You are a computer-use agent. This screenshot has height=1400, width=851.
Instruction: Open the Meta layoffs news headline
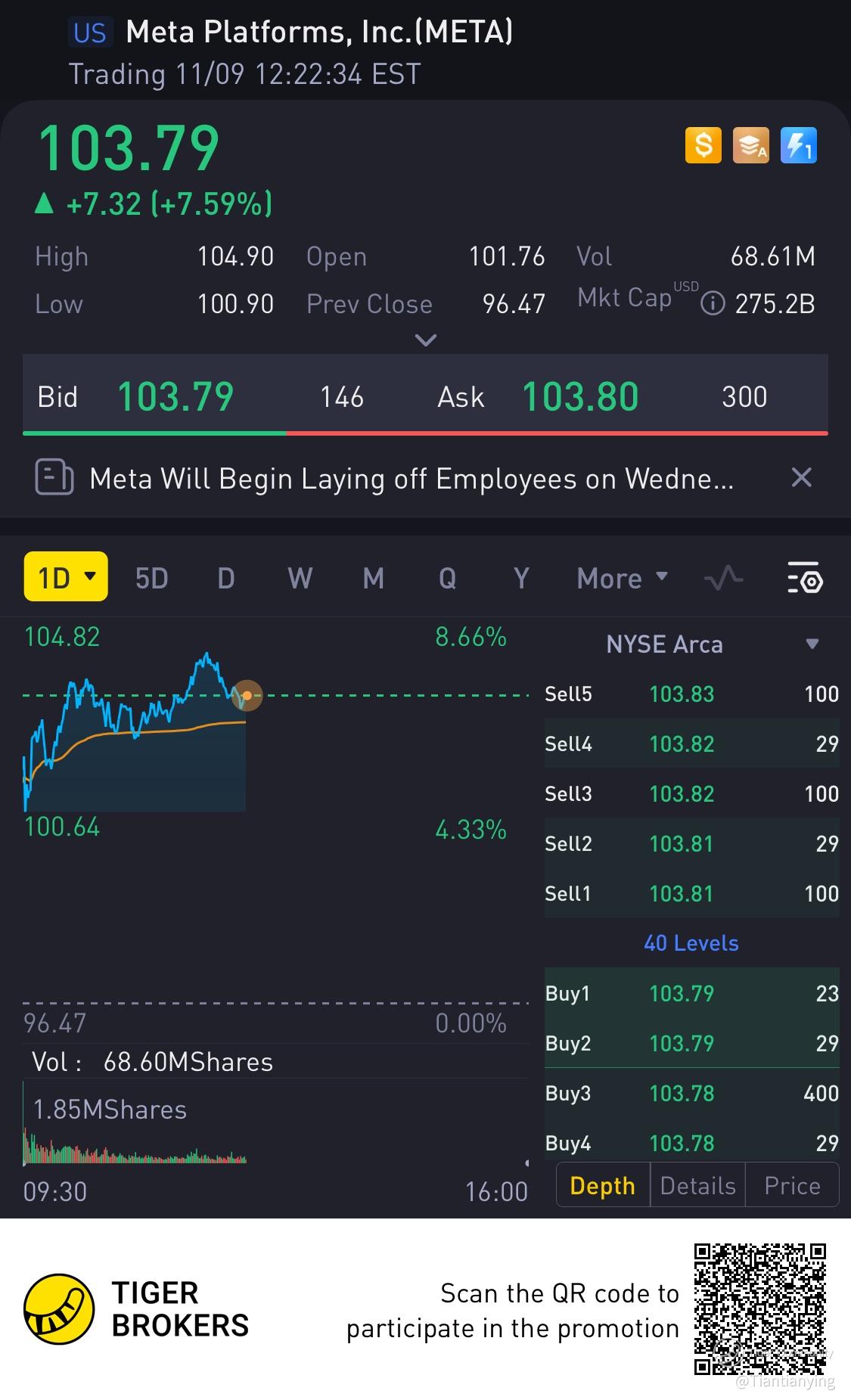(412, 479)
